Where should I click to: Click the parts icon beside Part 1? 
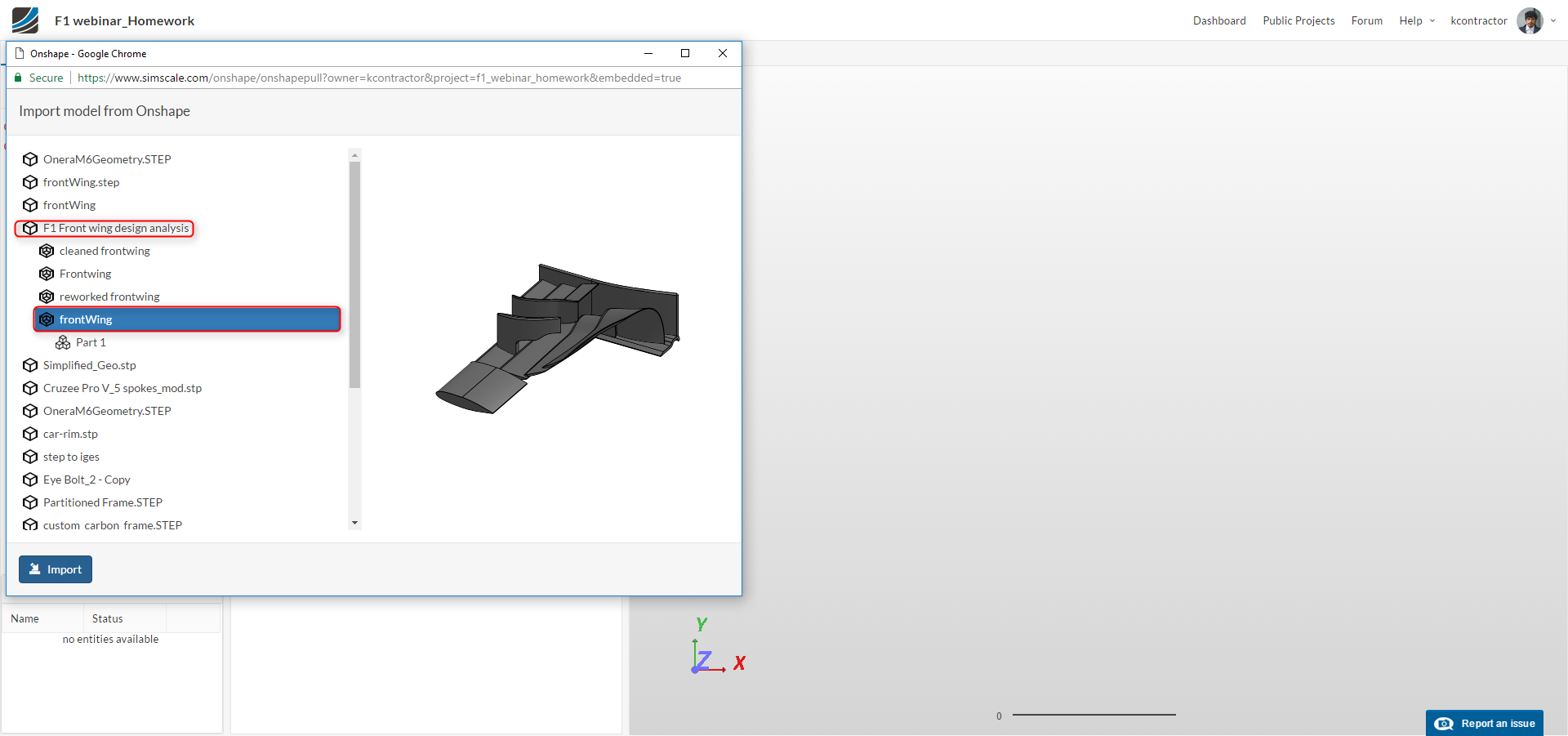[63, 342]
